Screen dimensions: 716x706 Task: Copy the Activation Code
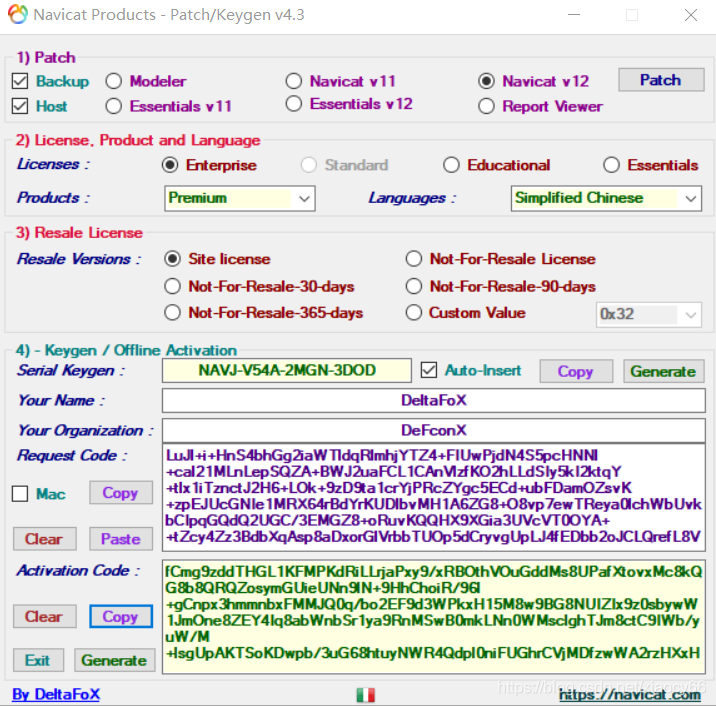[121, 616]
